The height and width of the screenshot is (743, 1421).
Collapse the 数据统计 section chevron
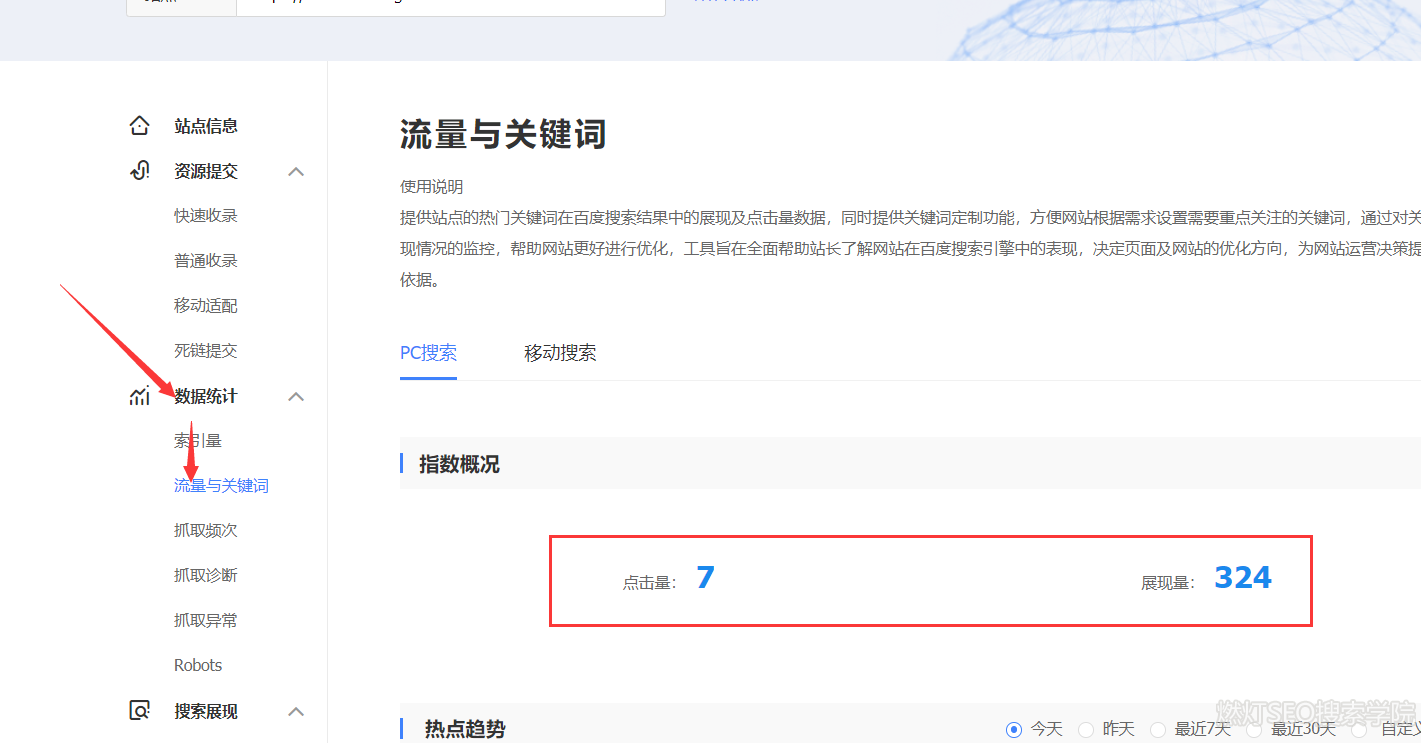tap(296, 396)
